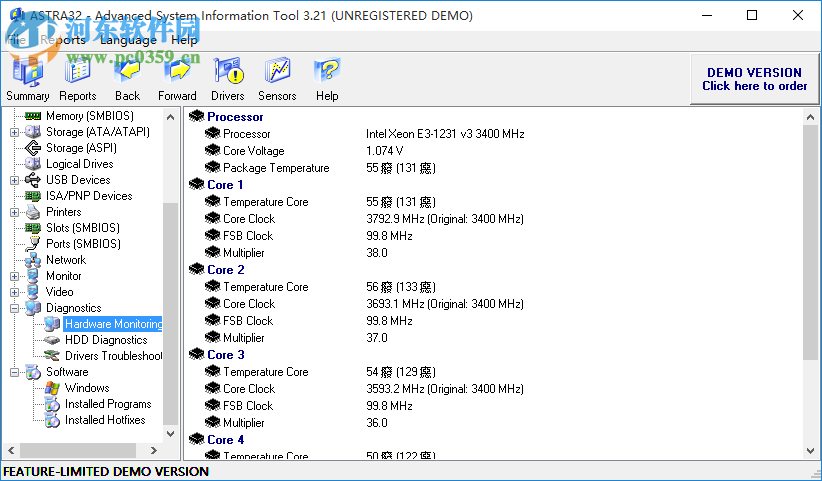Expand the Video node
This screenshot has width=822, height=481.
click(x=14, y=292)
